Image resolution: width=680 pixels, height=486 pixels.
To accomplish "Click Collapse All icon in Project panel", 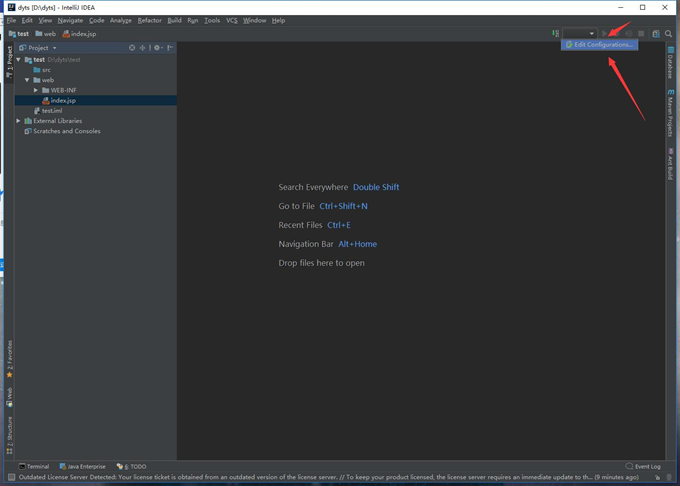I will [142, 48].
